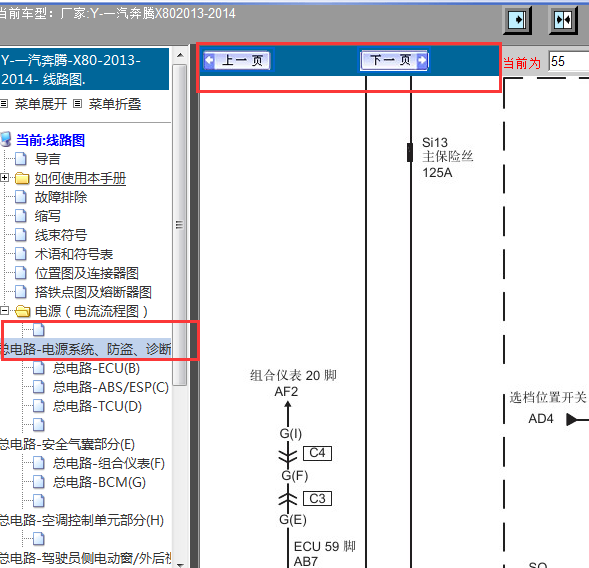Image resolution: width=589 pixels, height=568 pixels.
Task: Expand all menus via 菜单展开
Action: pyautogui.click(x=41, y=104)
